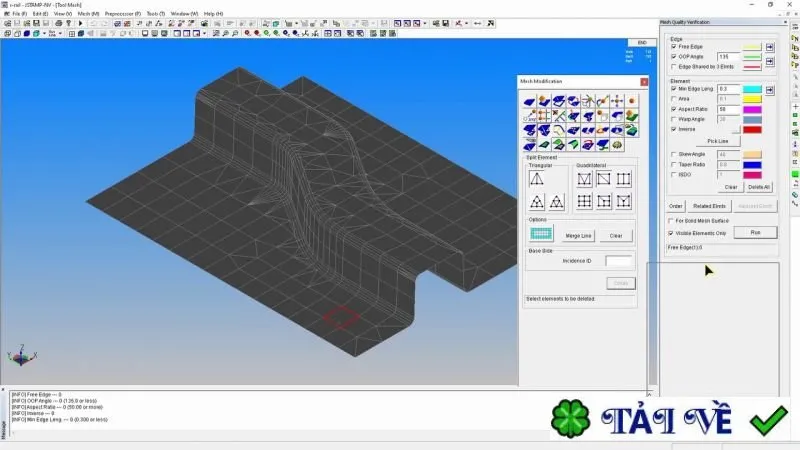Screen dimensions: 800x450
Task: Click the teal mesh grid option icon
Action: click(541, 234)
